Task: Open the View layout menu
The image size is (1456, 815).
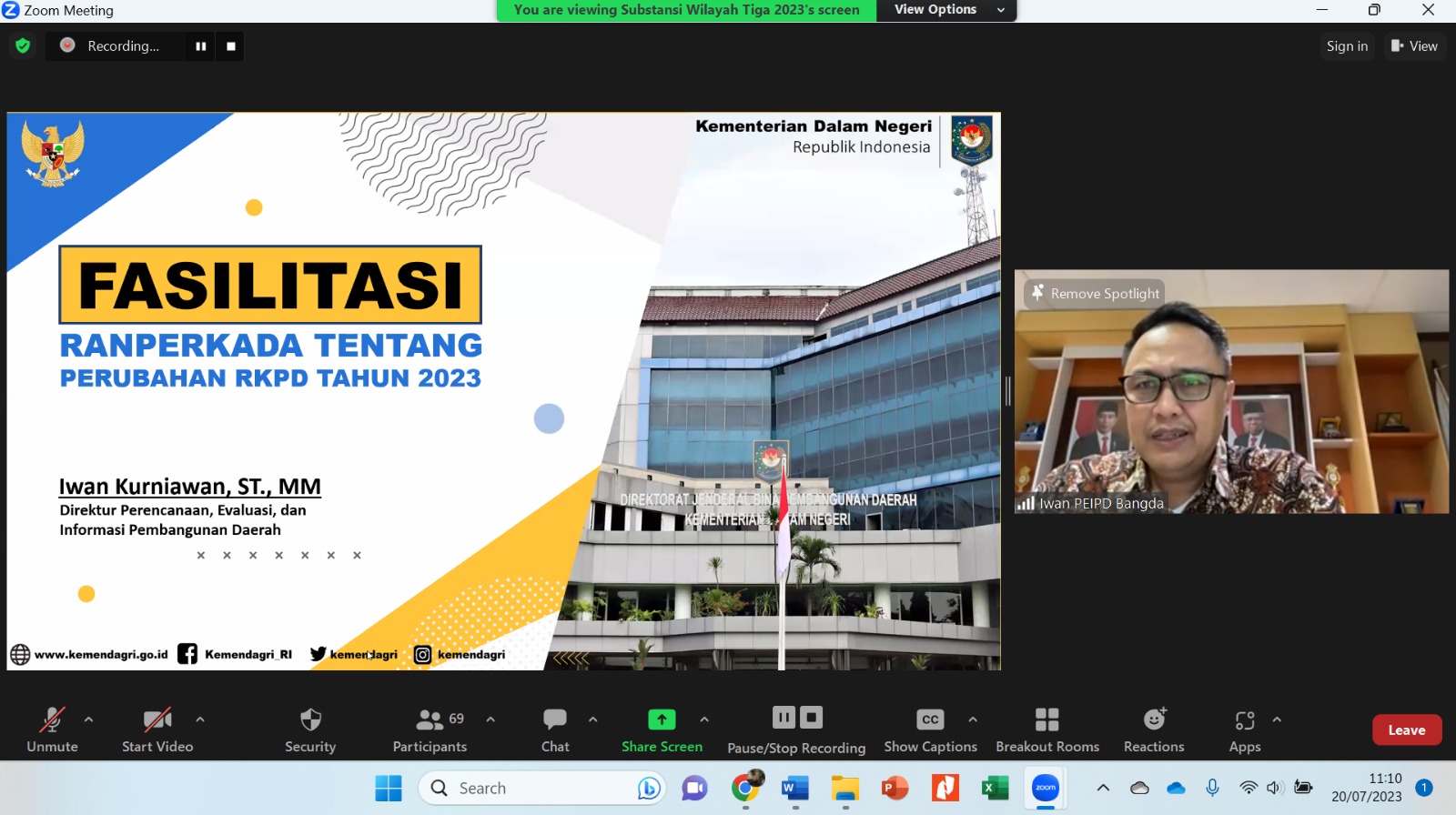Action: click(x=1414, y=46)
